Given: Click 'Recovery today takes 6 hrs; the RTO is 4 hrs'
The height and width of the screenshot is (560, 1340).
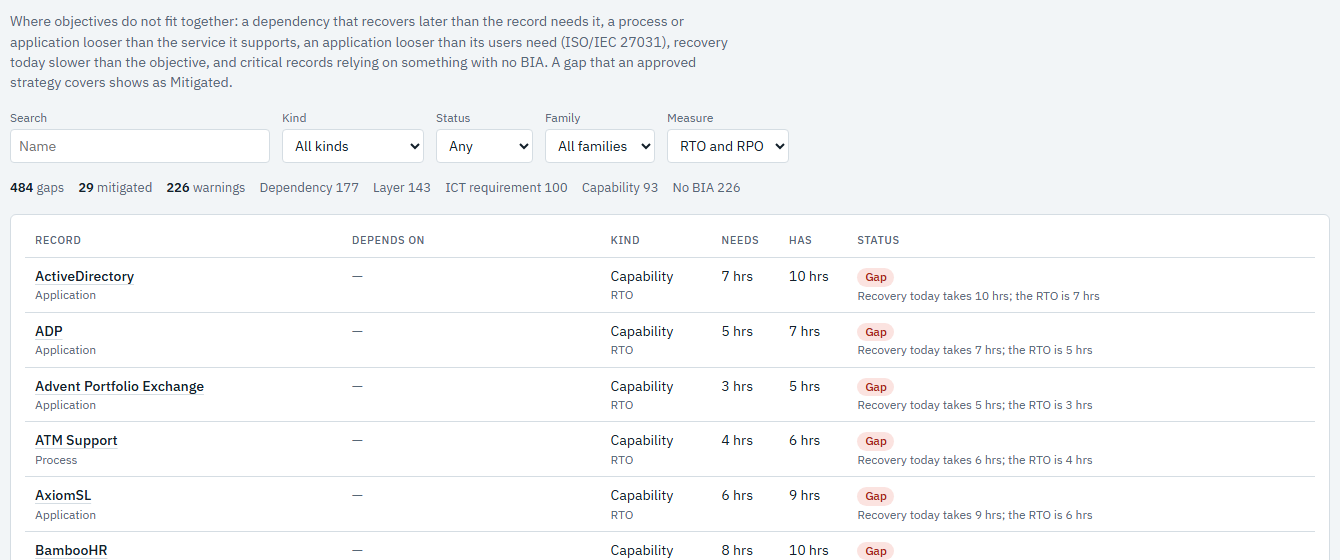Looking at the screenshot, I should (x=975, y=460).
